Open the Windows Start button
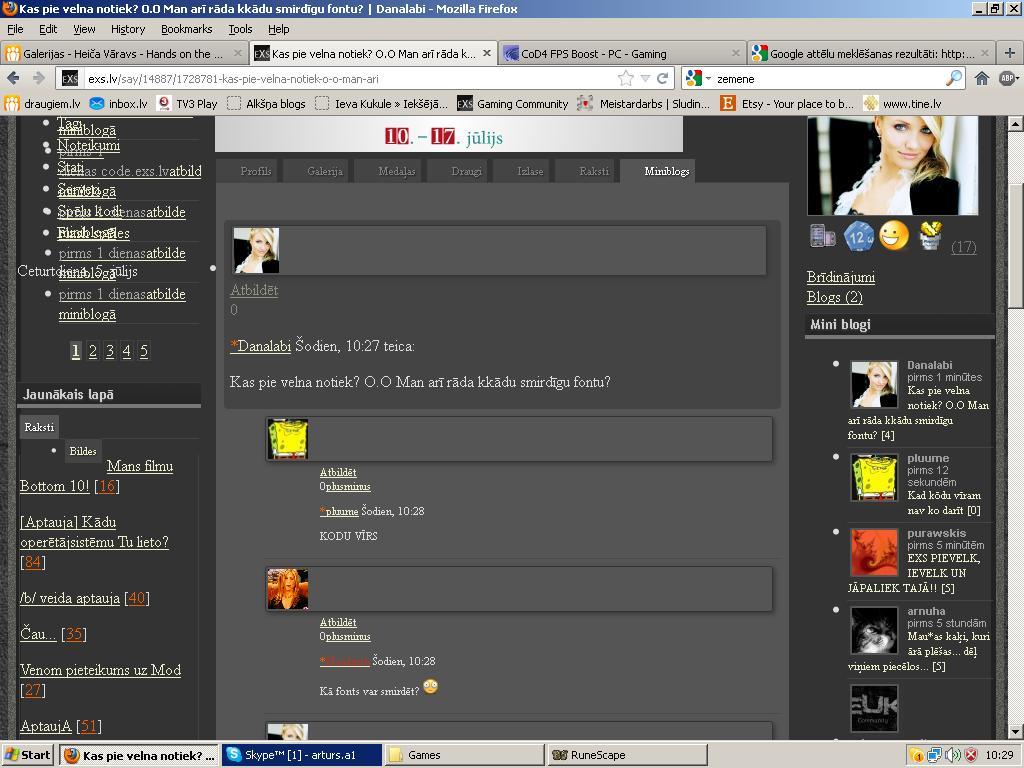The height and width of the screenshot is (768, 1024). [x=27, y=755]
